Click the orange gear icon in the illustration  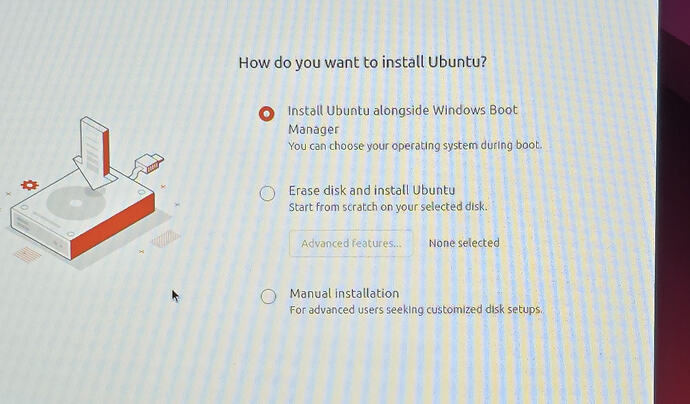(29, 185)
